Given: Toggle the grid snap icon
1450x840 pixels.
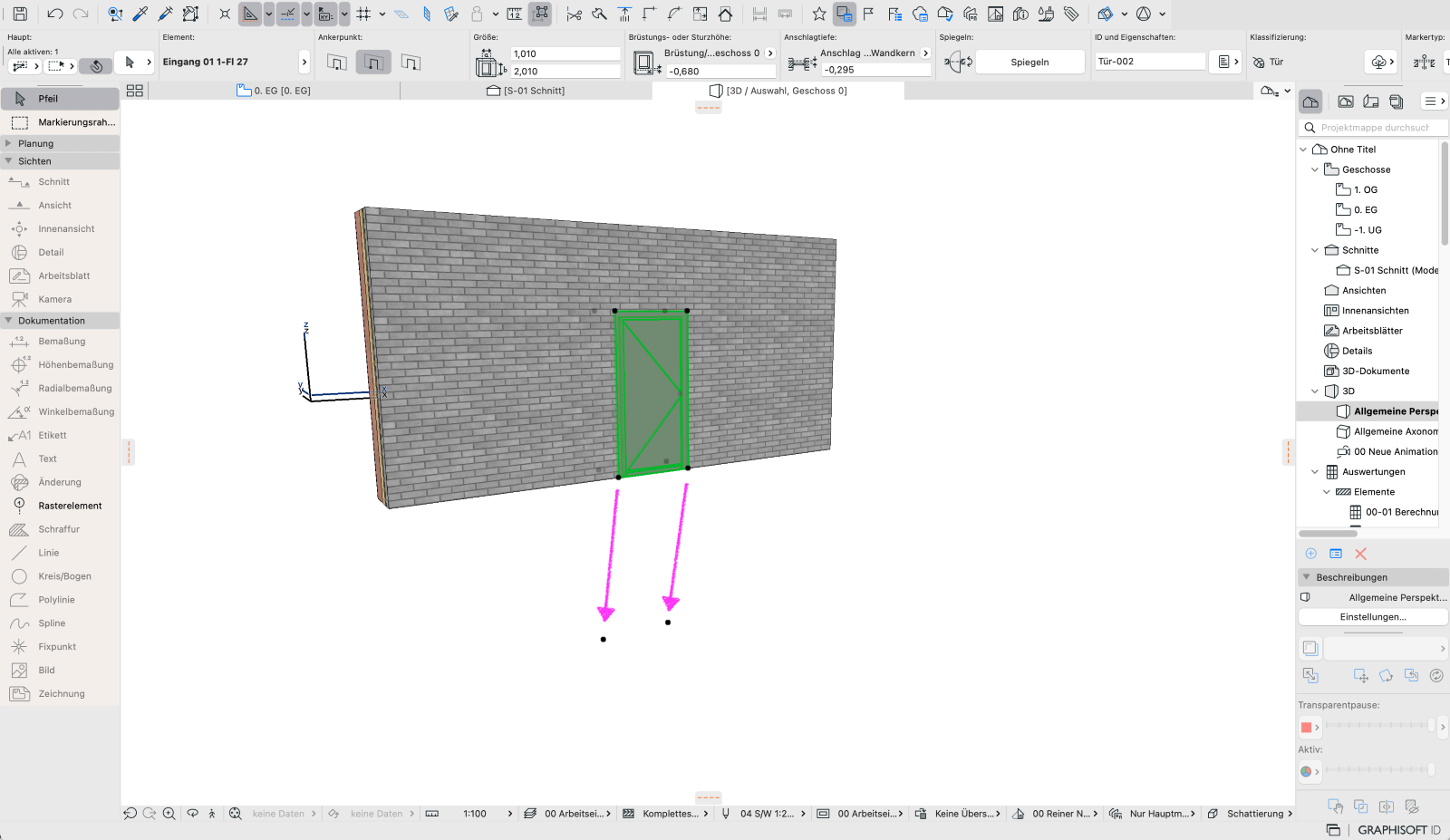Looking at the screenshot, I should [363, 14].
